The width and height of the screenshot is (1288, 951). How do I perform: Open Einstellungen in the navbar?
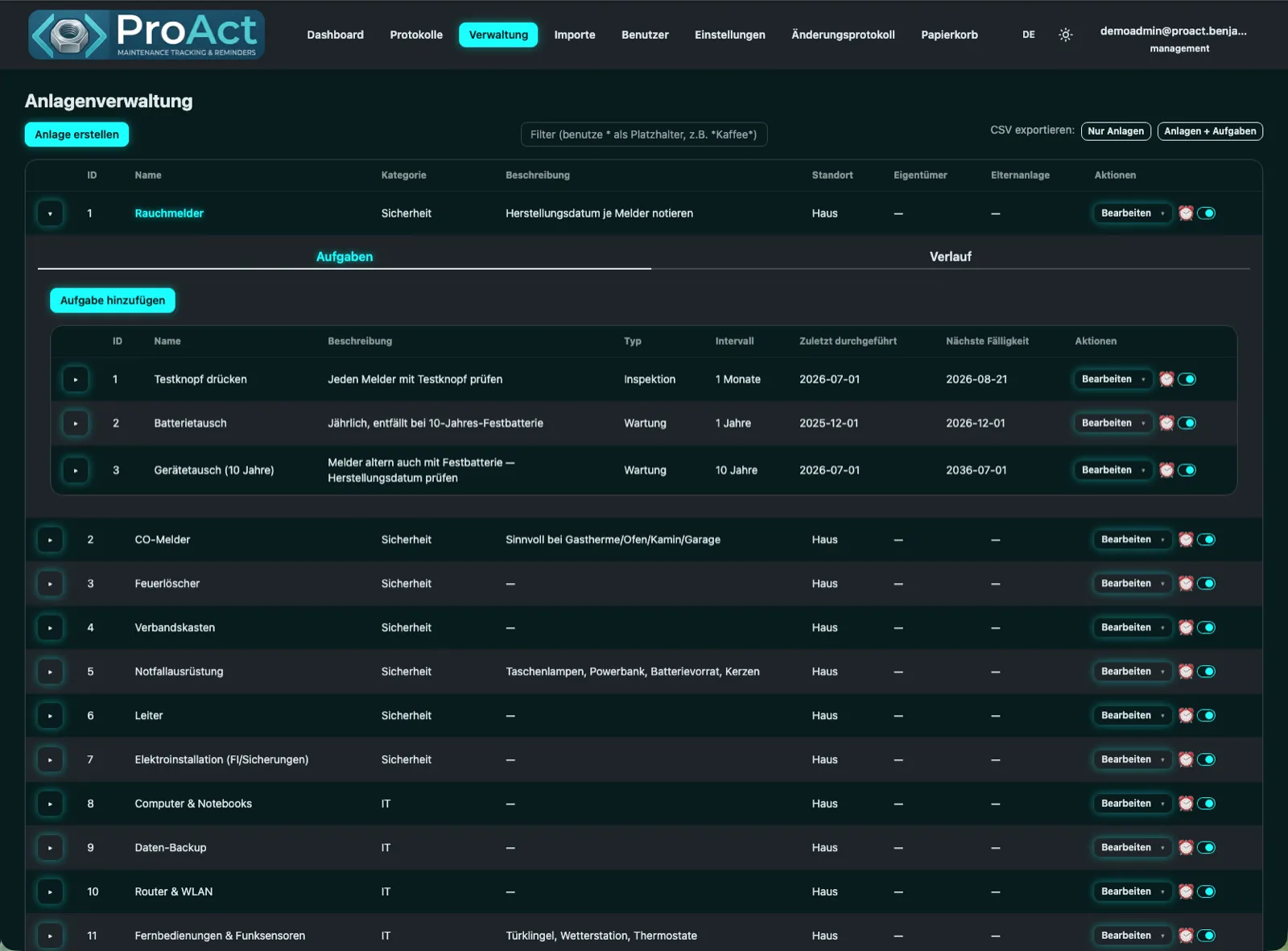coord(730,35)
